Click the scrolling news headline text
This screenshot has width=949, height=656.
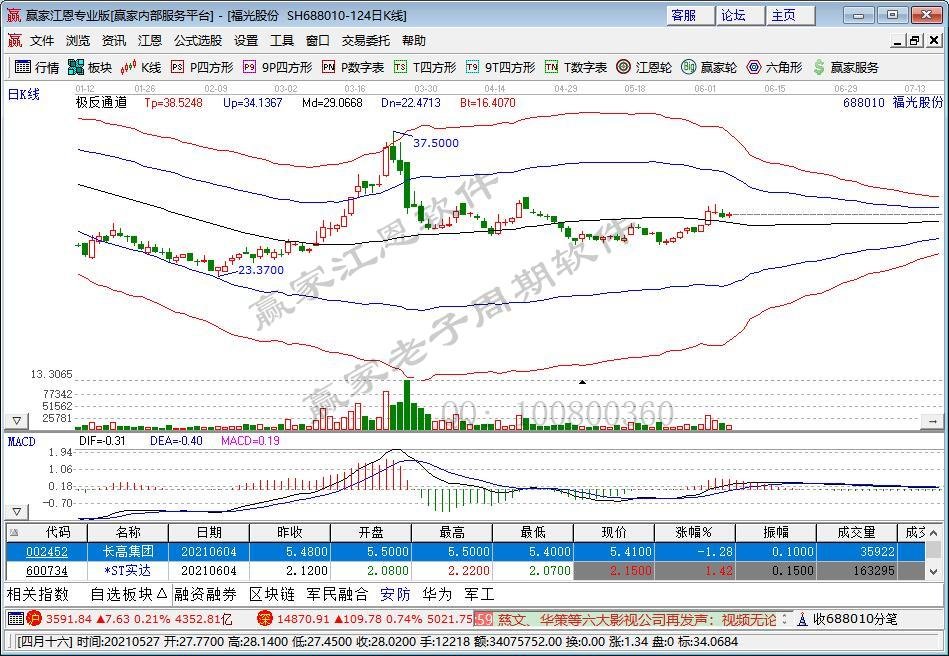pos(635,619)
